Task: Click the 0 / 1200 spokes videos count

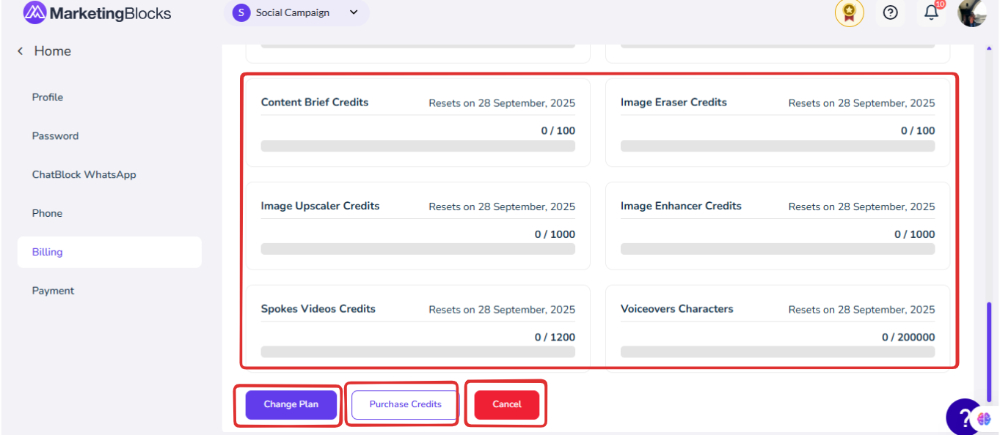Action: point(555,337)
